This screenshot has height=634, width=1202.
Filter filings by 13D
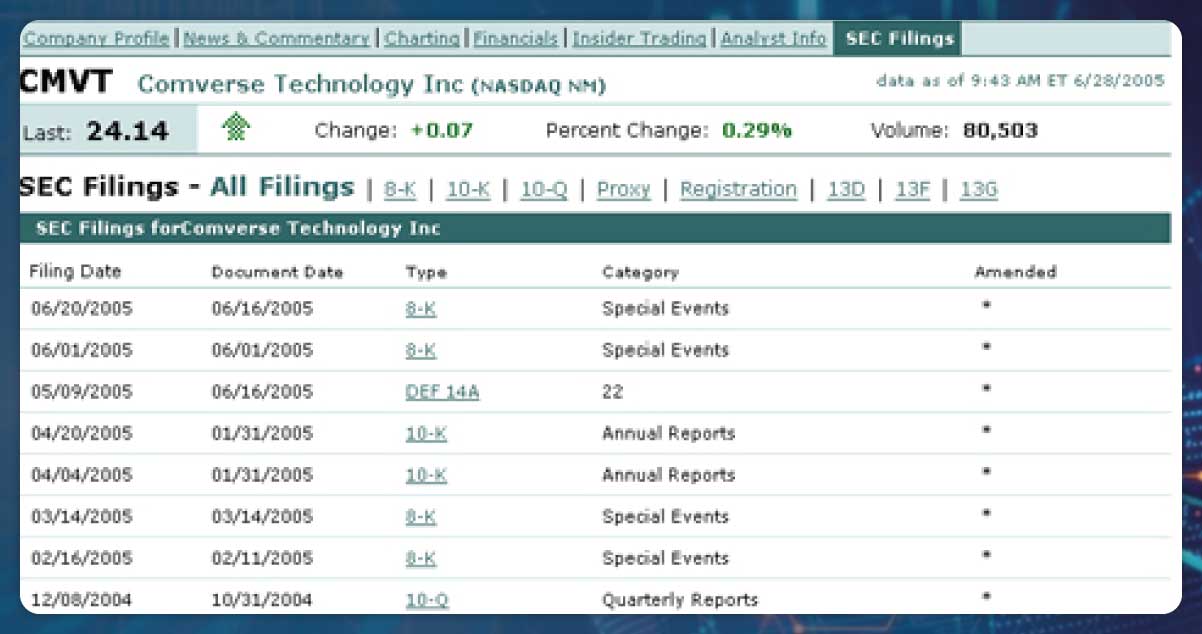click(x=846, y=189)
